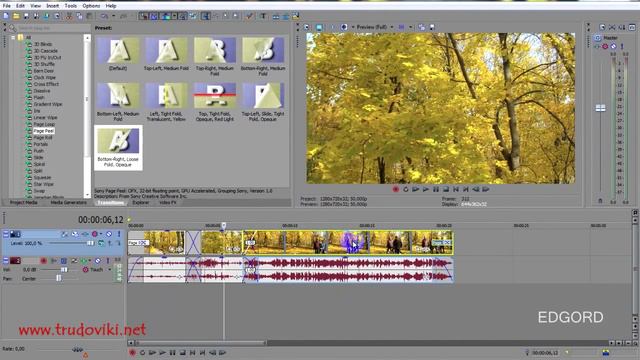
Task: Open the Mixing Console icon in Master panel
Action: [632, 27]
